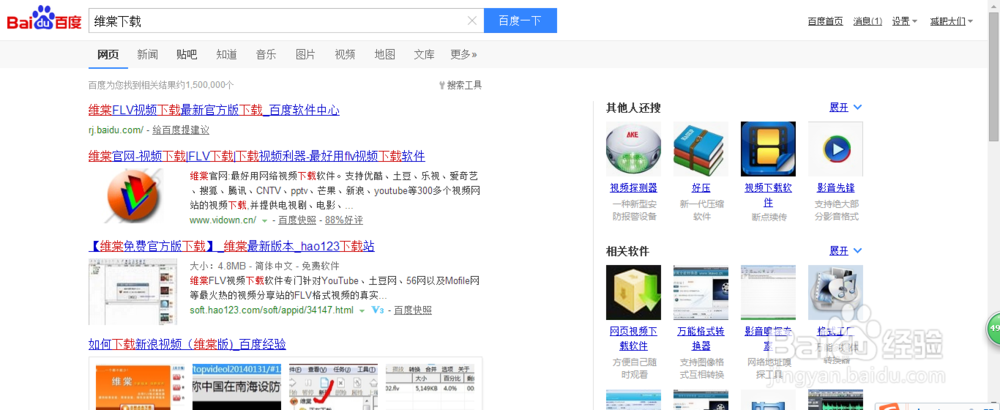Click the 88%好评 rating link

click(x=344, y=220)
